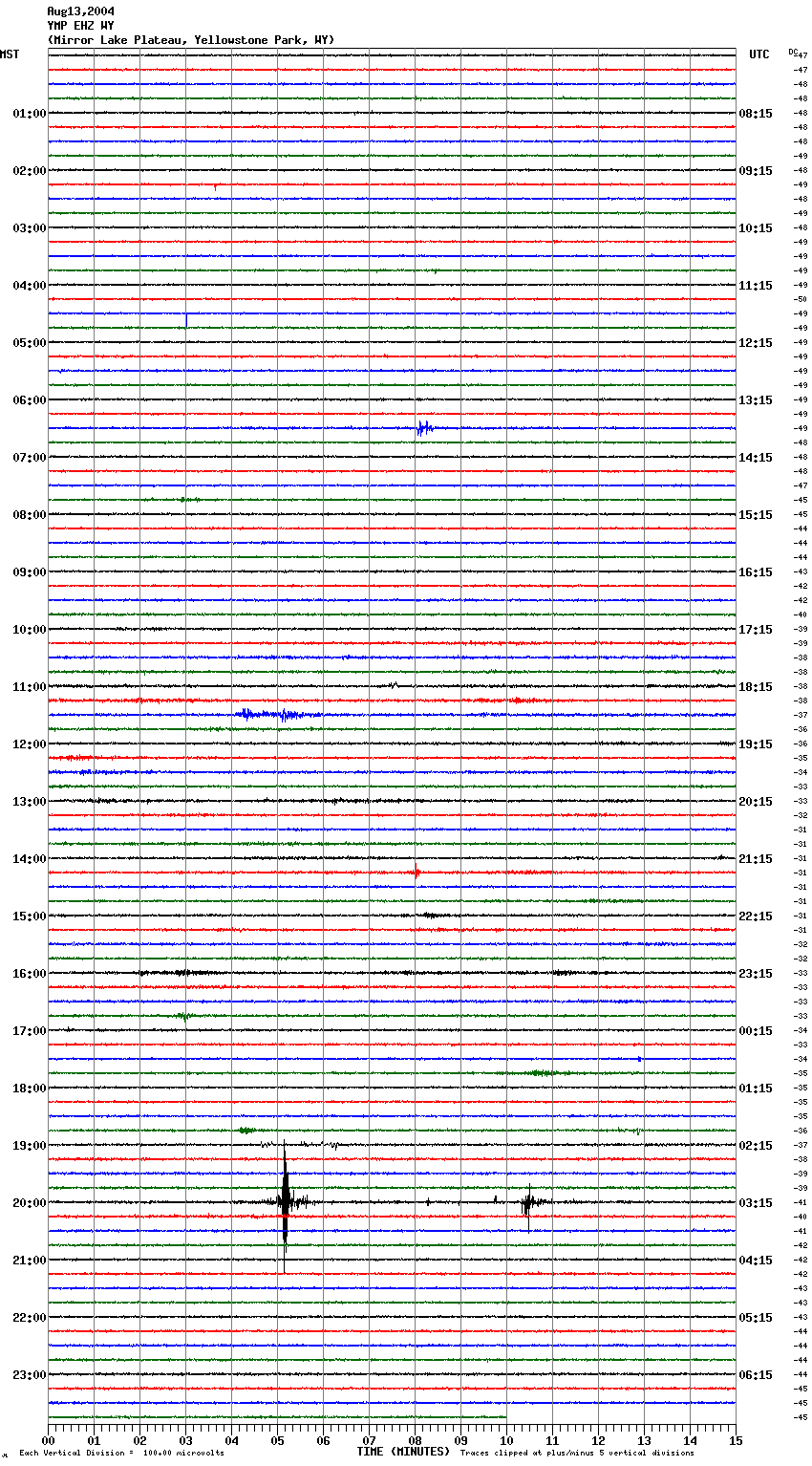Image resolution: width=812 pixels, height=1466 pixels.
Task: Click the 19:15 UTC time label
Action: [756, 744]
